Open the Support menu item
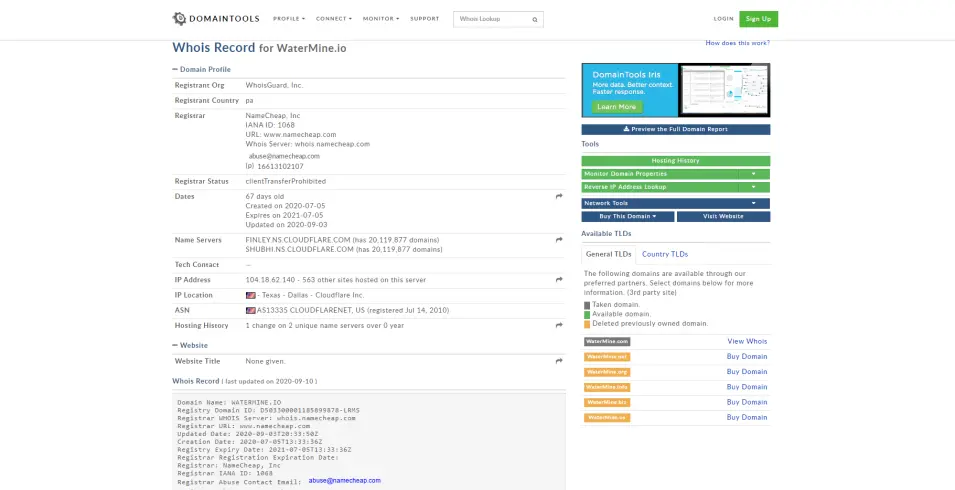The image size is (955, 490). [x=425, y=19]
